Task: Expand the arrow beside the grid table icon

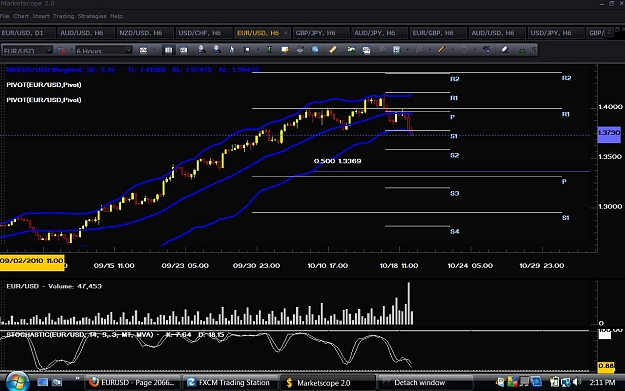Action: [x=407, y=50]
